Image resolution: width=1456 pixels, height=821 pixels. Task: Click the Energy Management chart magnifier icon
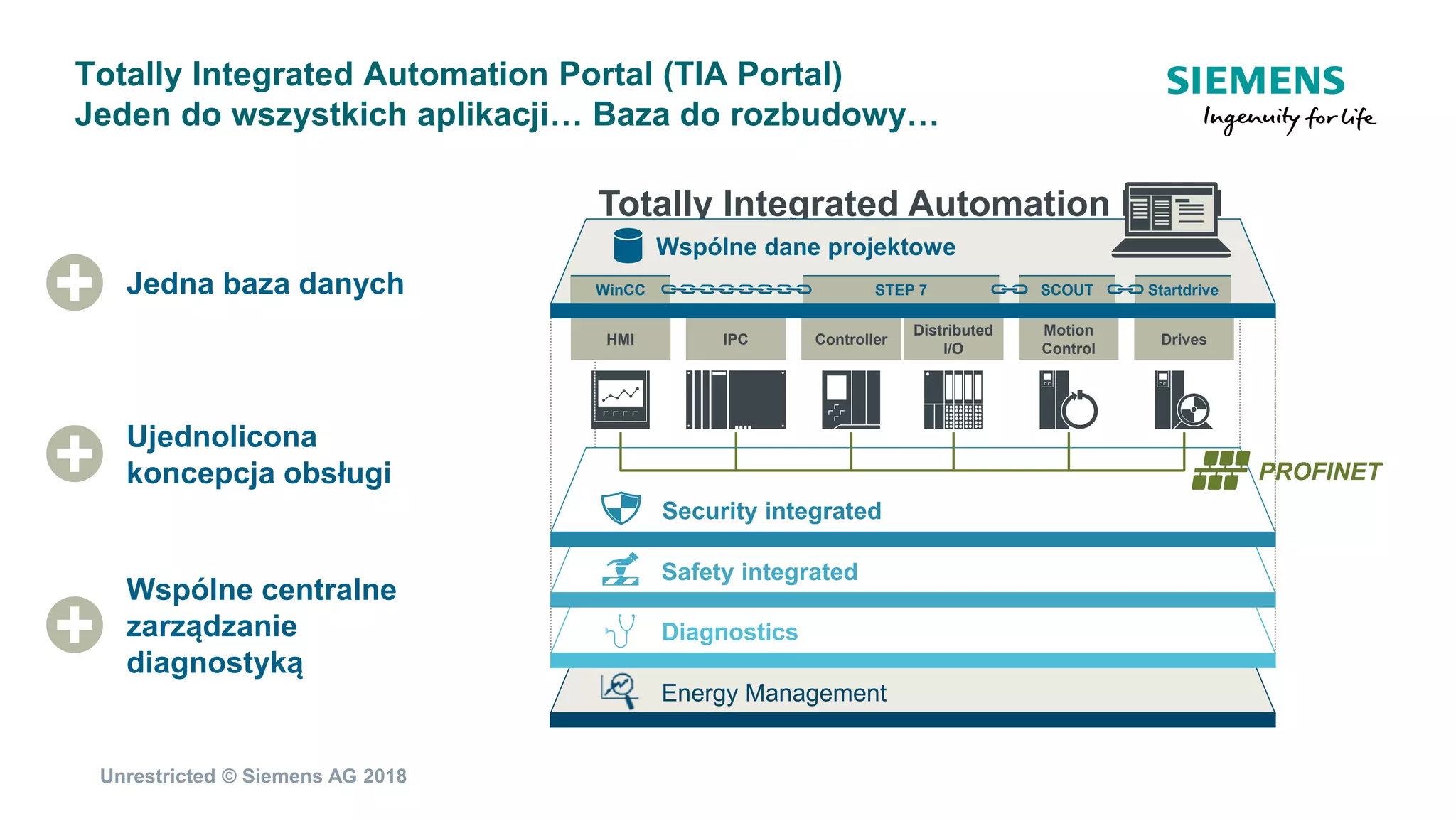pos(619,691)
